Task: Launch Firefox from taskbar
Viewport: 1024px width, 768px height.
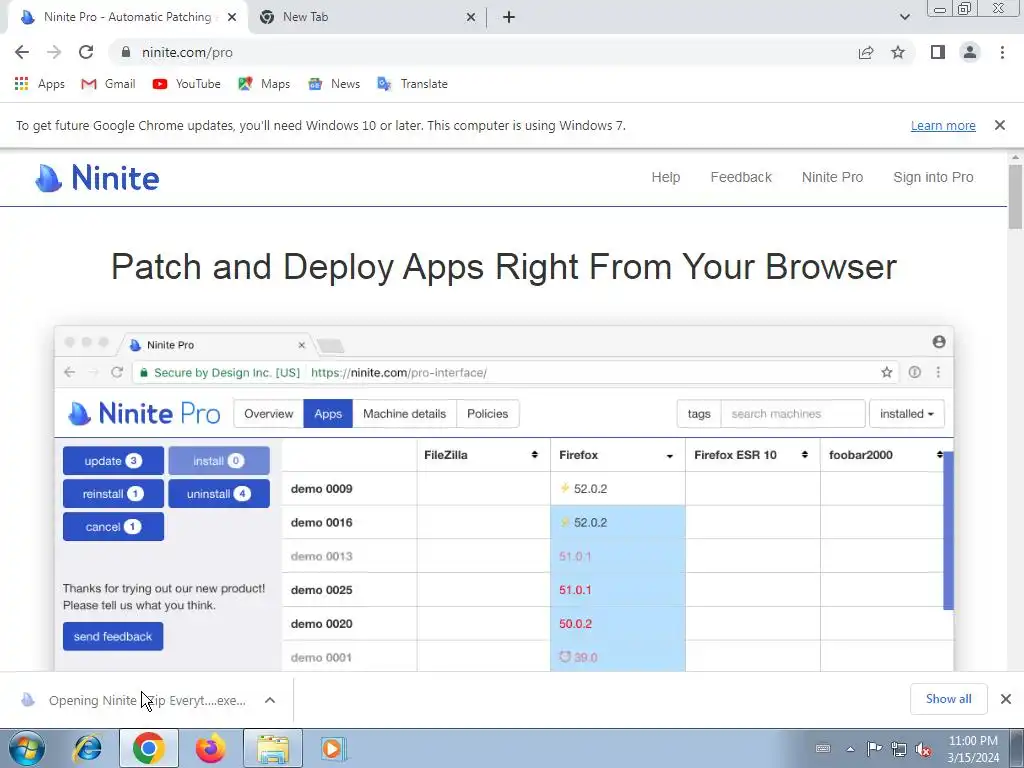Action: click(210, 748)
